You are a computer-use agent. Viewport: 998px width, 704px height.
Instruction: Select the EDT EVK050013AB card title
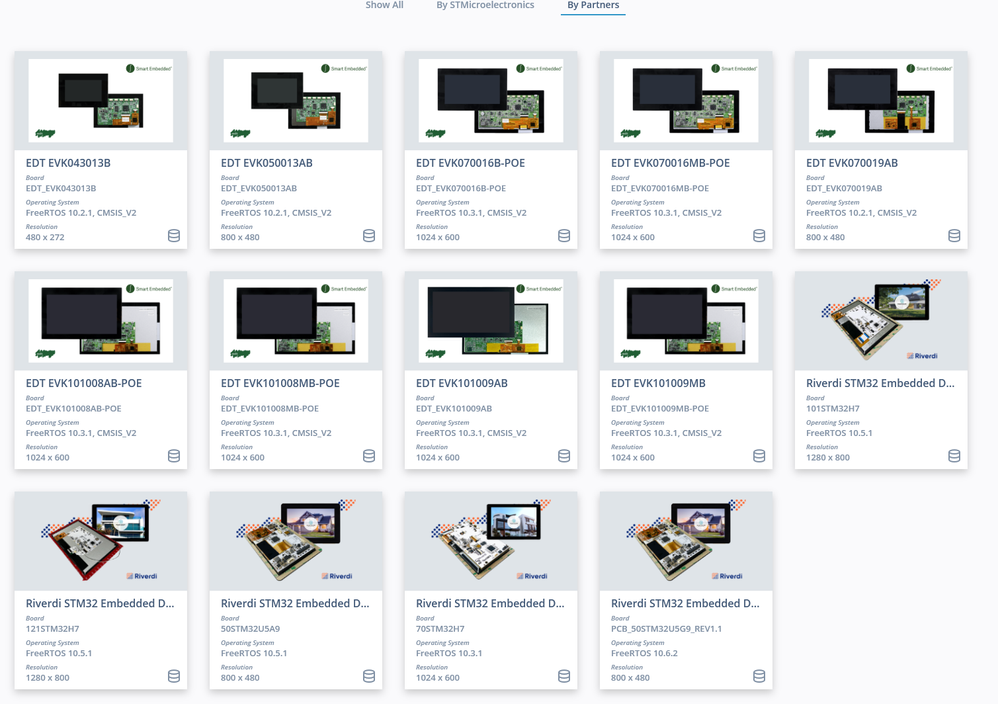click(267, 163)
